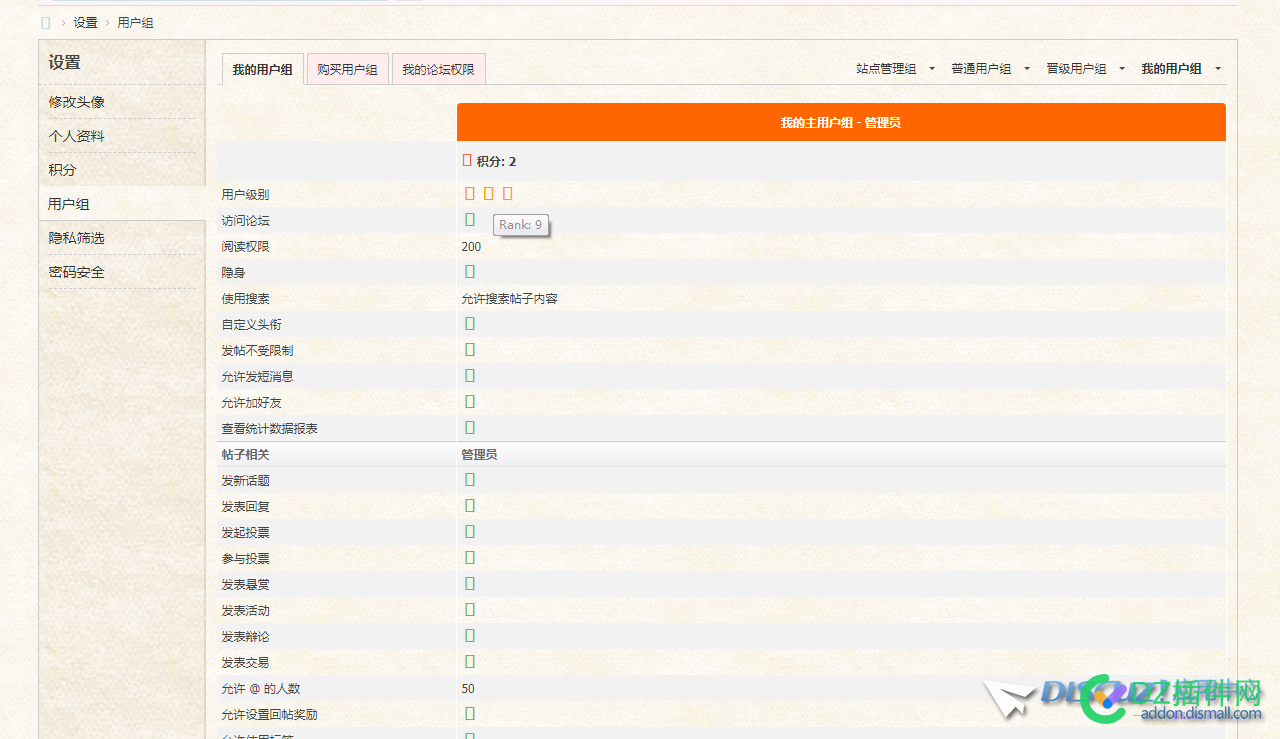Click the check icon in the 隐身 row
This screenshot has width=1280, height=739.
pos(470,271)
